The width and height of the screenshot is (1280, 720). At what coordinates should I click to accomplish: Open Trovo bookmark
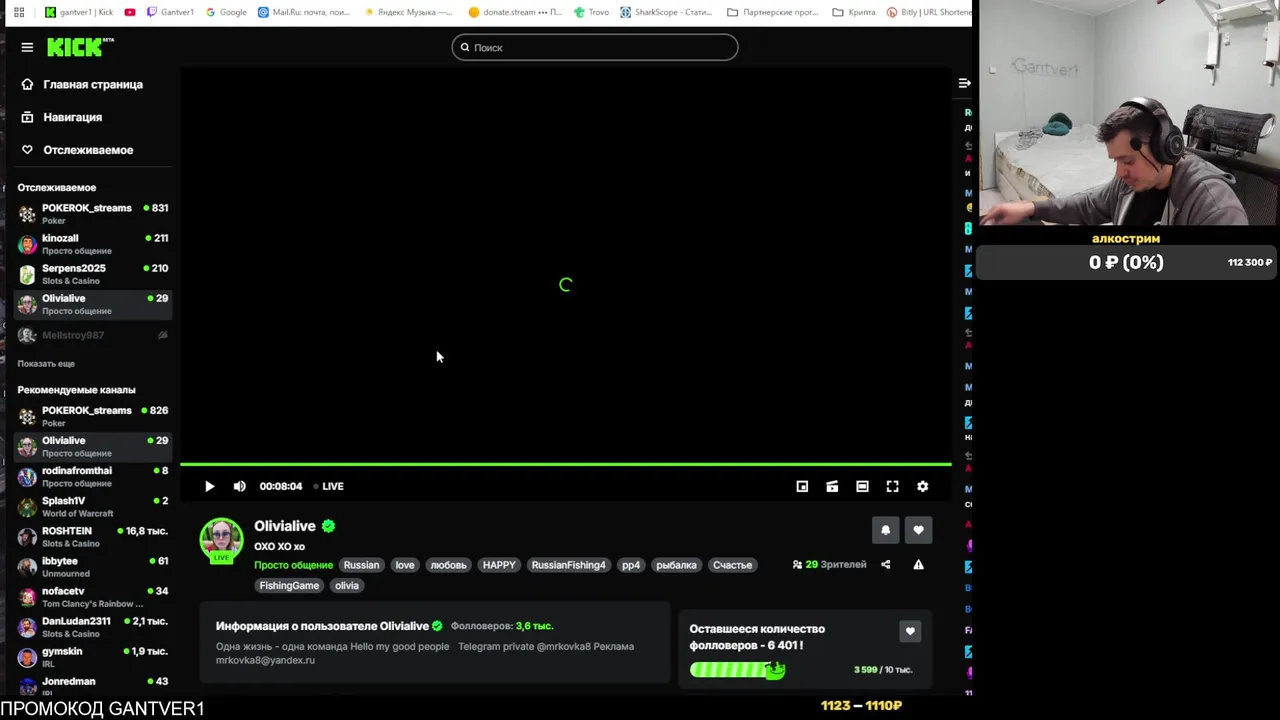(591, 12)
